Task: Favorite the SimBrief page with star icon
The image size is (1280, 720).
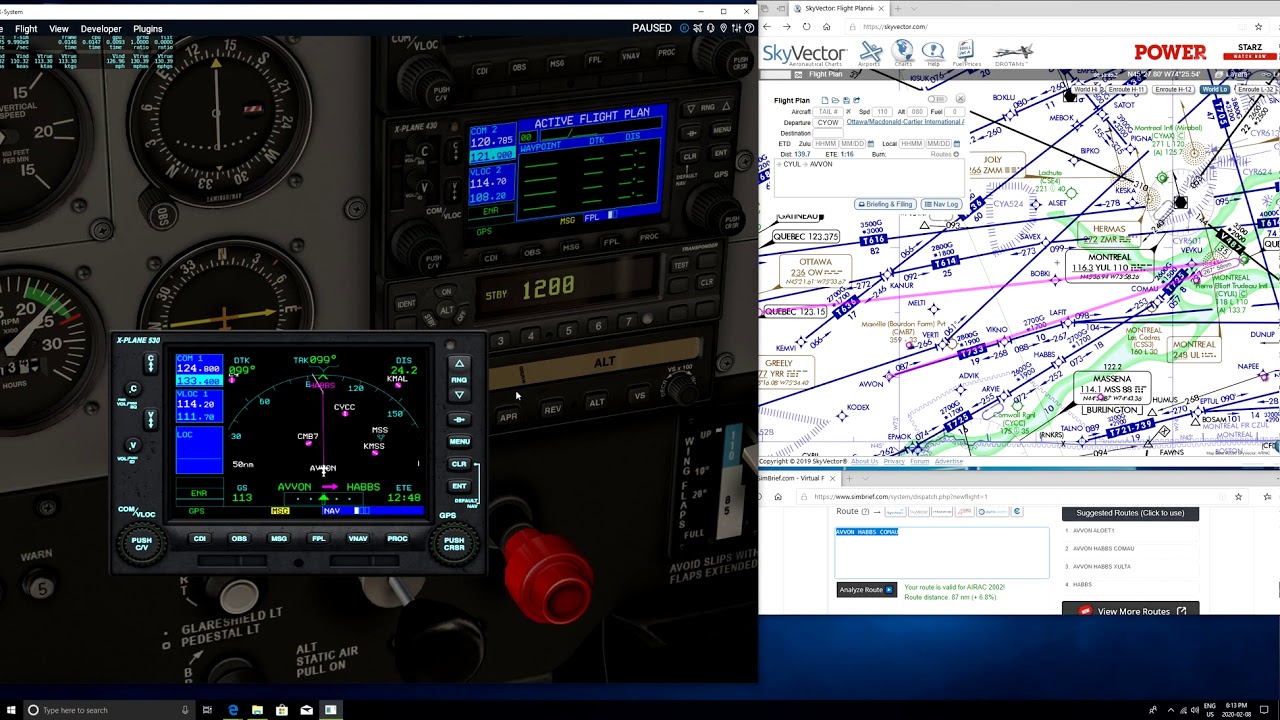Action: 1238,496
